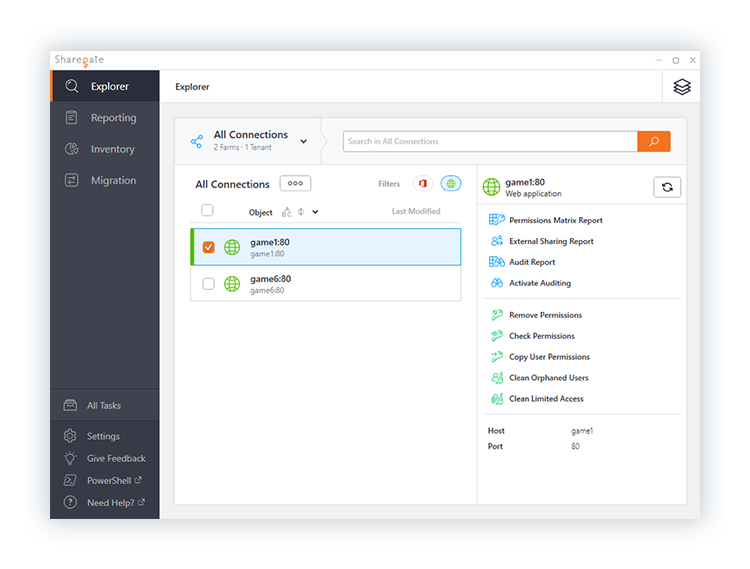Focus the Search in All Connections field
The height and width of the screenshot is (569, 750).
[490, 142]
